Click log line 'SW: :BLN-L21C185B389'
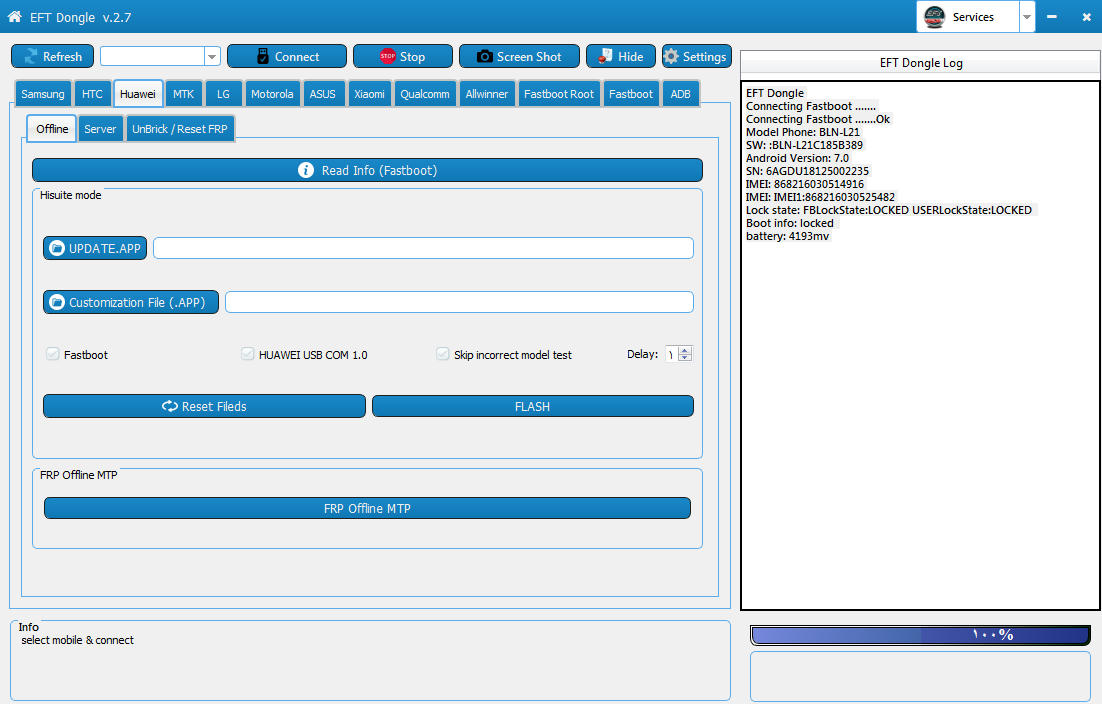This screenshot has height=704, width=1102. click(x=804, y=145)
